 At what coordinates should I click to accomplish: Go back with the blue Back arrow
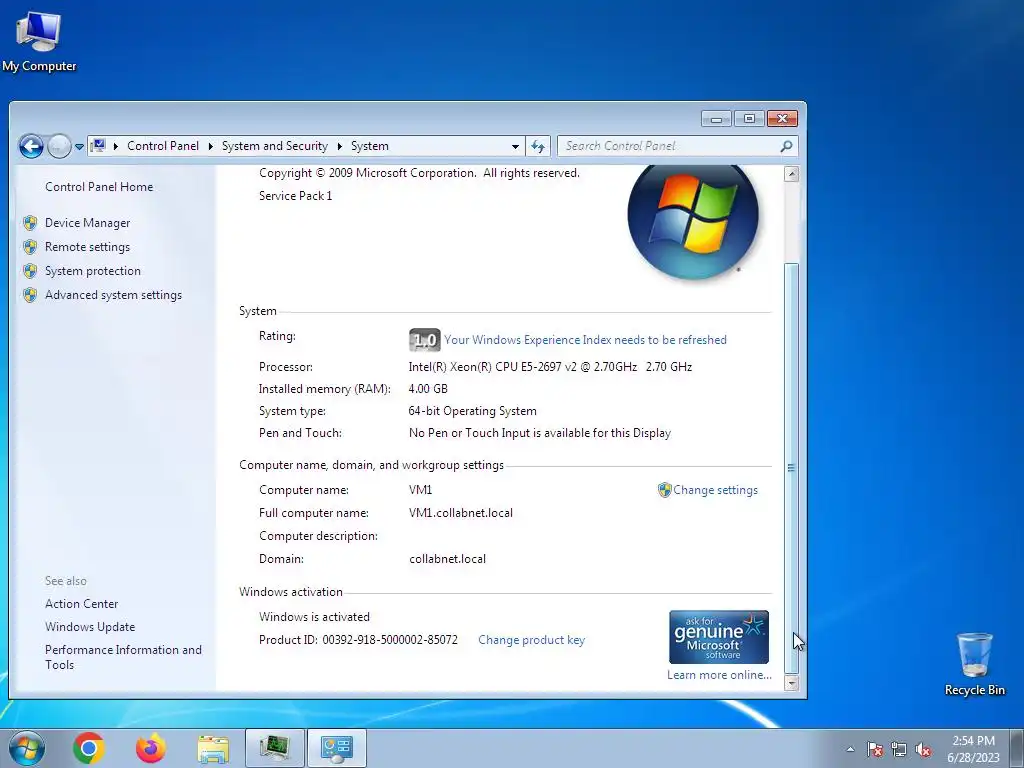click(31, 146)
